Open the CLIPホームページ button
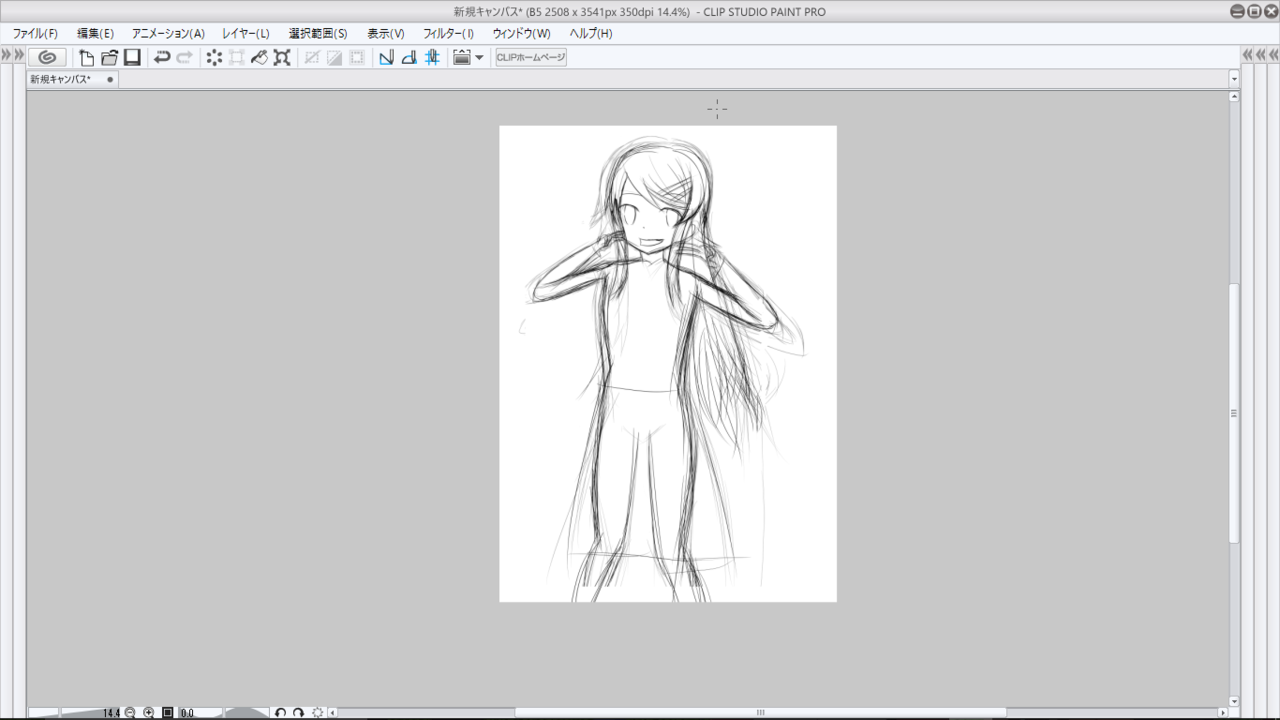Screen dimensions: 1280x720 click(x=531, y=58)
